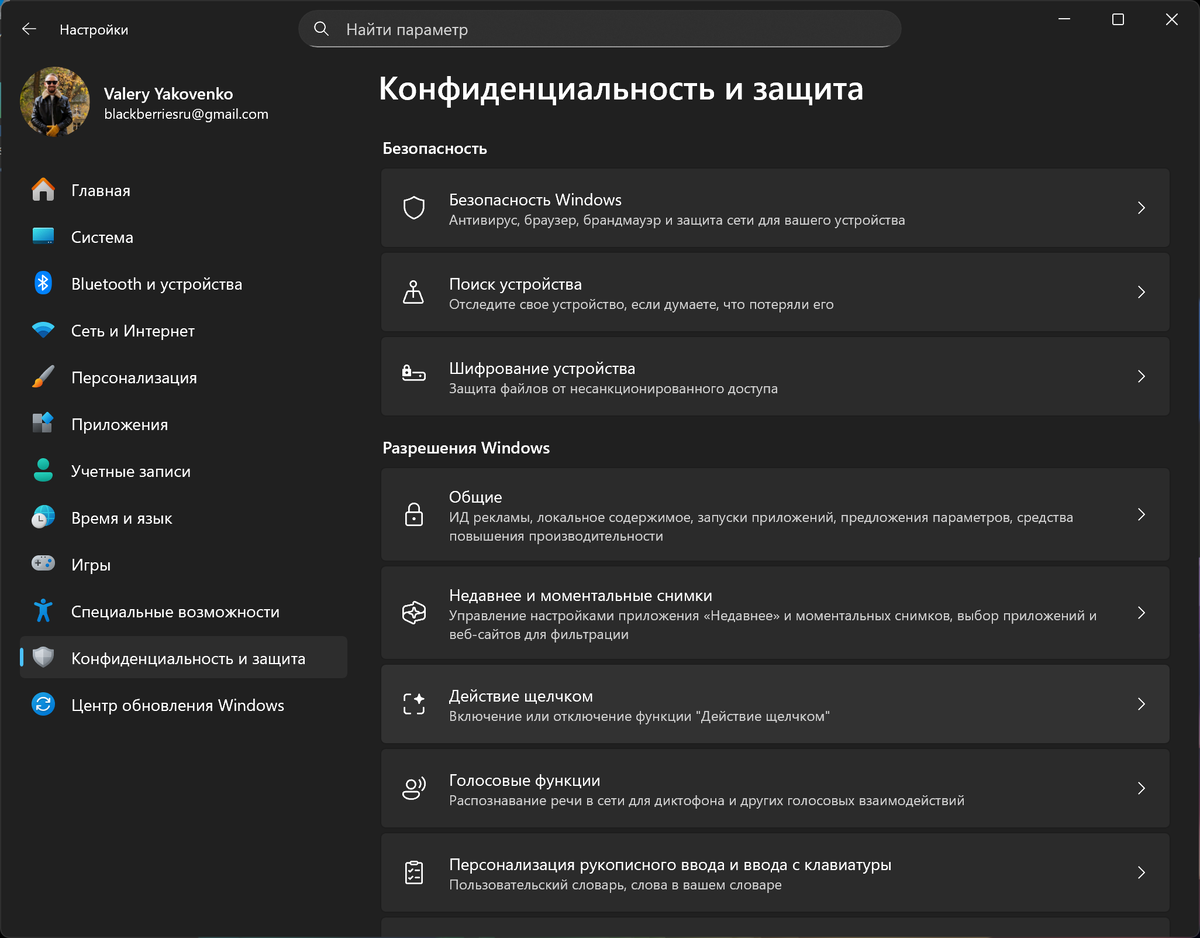This screenshot has width=1200, height=938.
Task: Open the Голосовые функции row title
Action: coord(524,780)
